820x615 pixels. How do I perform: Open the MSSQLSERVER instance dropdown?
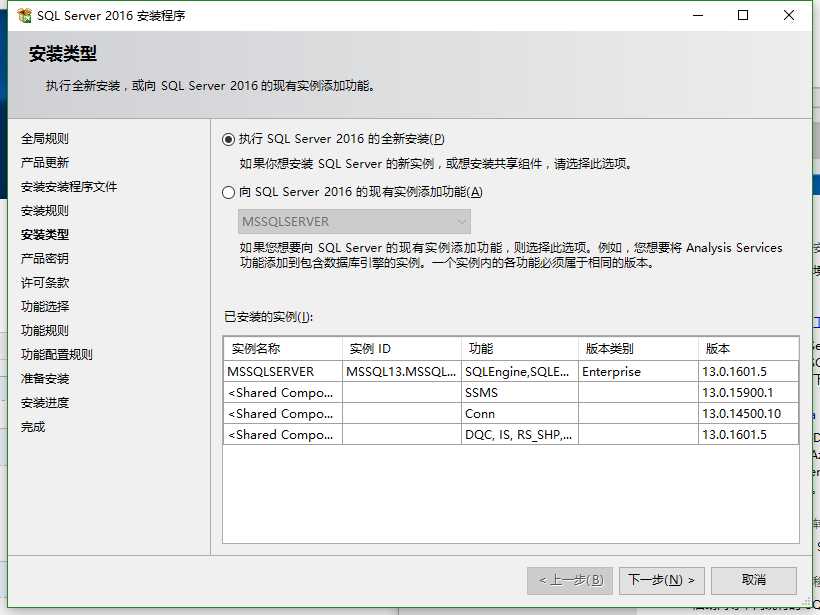[x=354, y=222]
